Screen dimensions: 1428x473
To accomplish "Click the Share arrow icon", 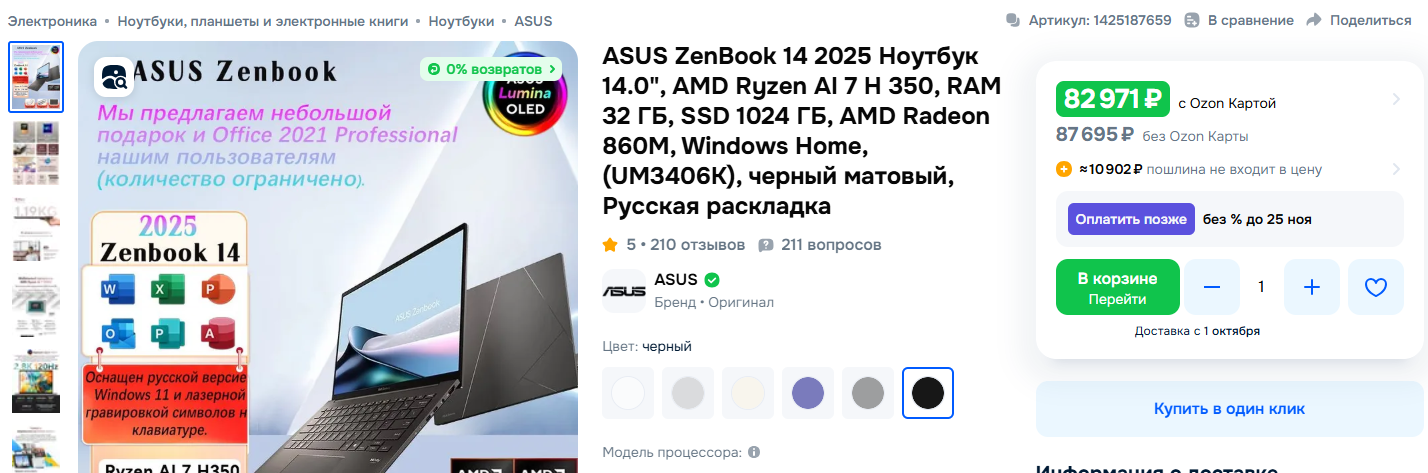I will tap(1314, 20).
